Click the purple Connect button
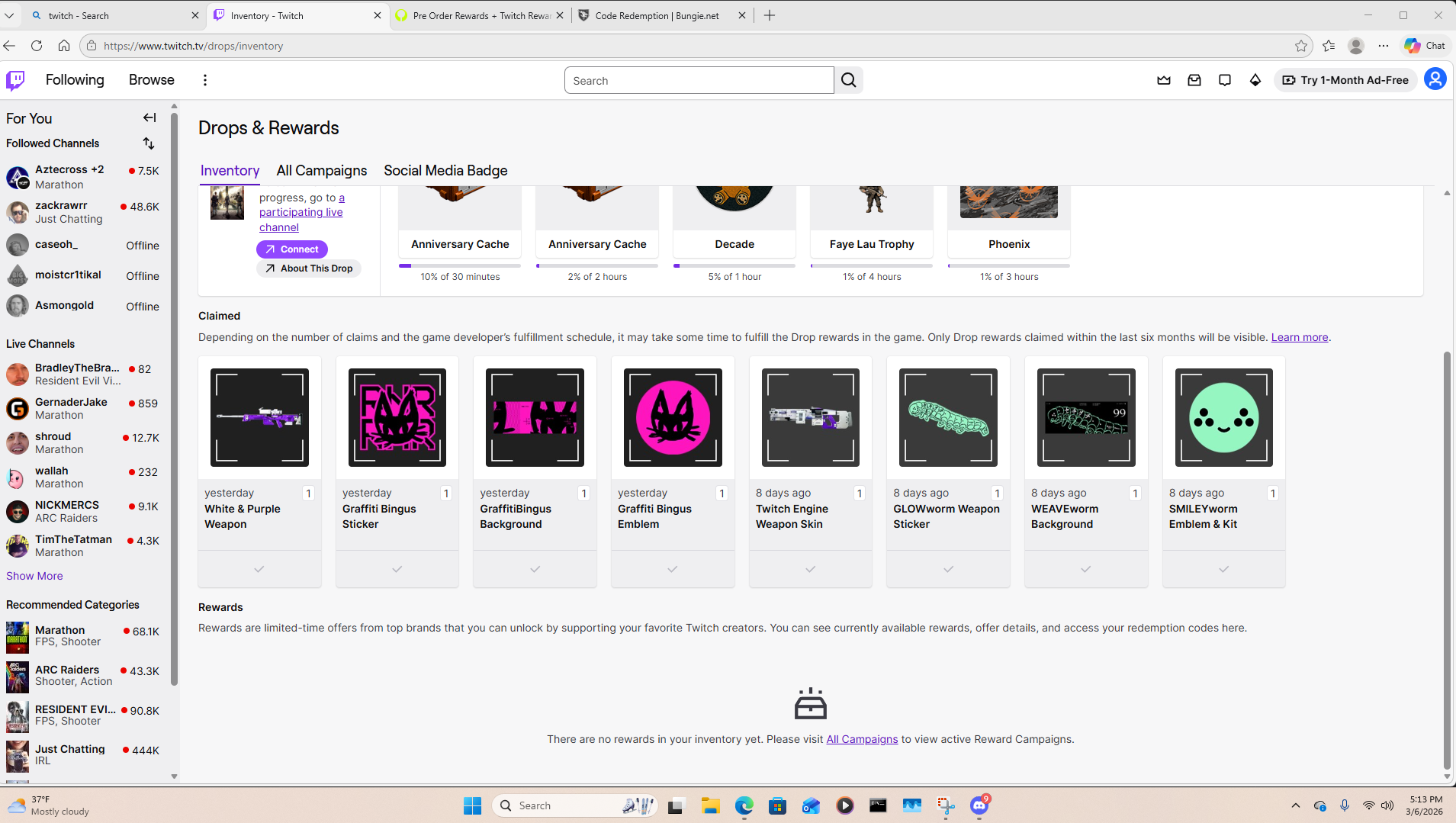The height and width of the screenshot is (823, 1456). (292, 249)
